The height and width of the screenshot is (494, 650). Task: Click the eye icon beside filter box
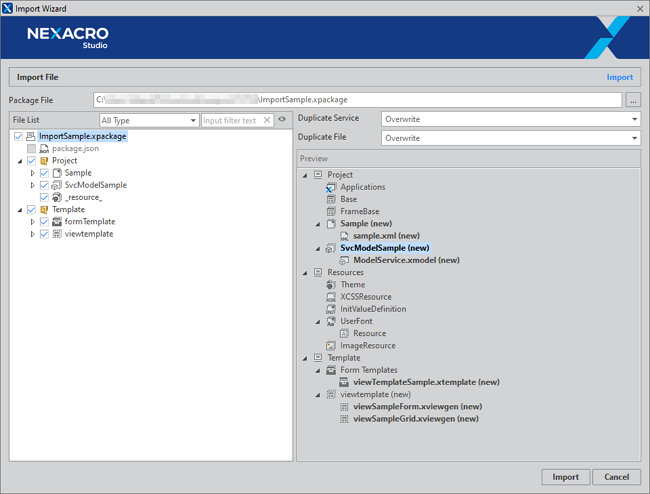[x=282, y=120]
